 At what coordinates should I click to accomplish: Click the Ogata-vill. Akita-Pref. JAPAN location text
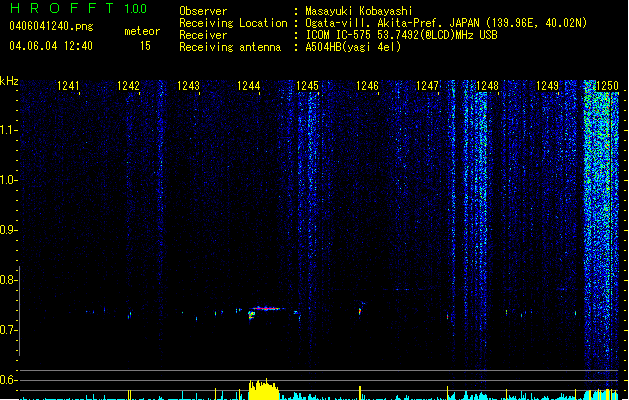click(446, 23)
